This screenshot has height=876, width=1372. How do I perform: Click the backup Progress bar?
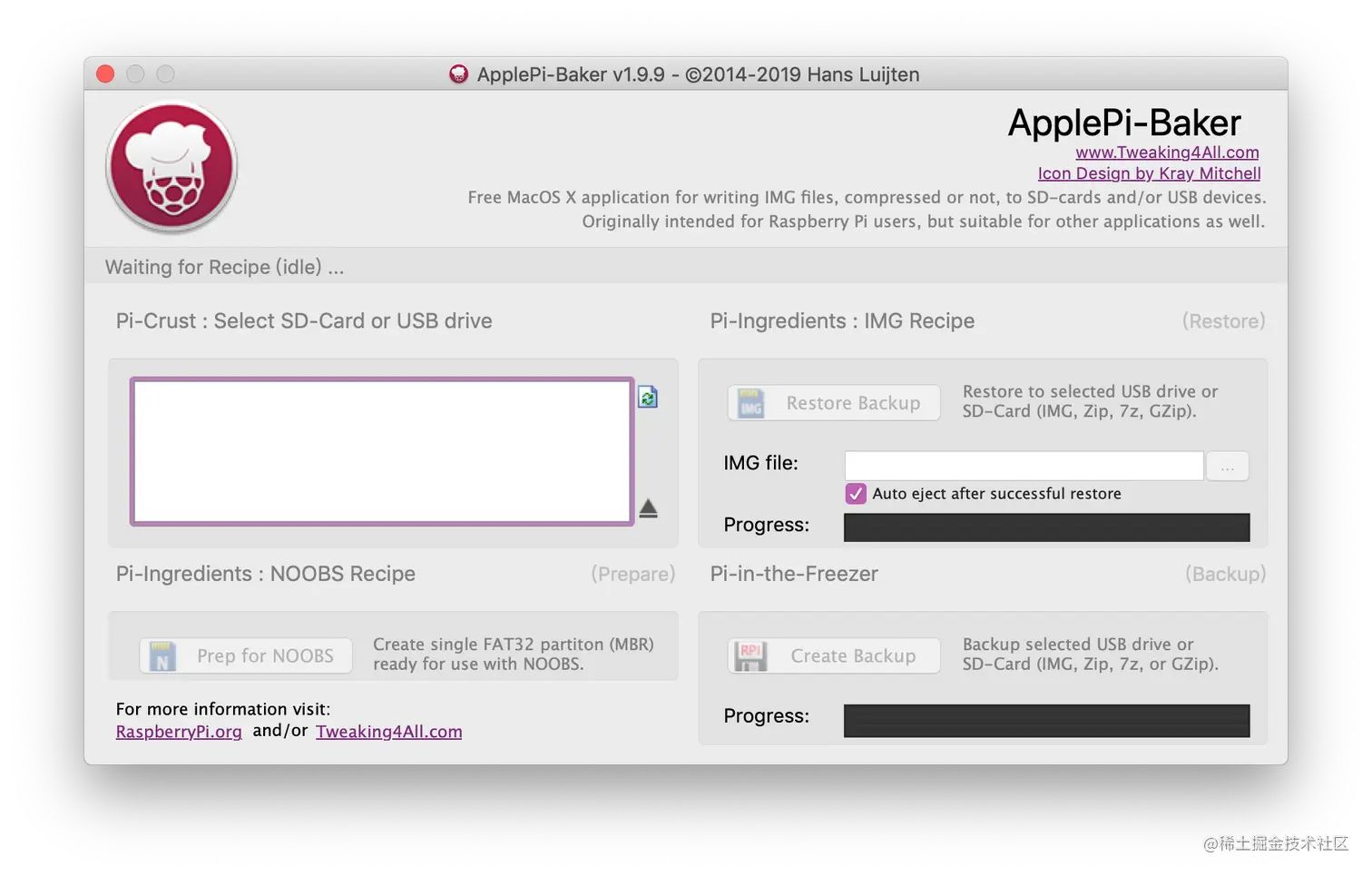tap(1046, 721)
